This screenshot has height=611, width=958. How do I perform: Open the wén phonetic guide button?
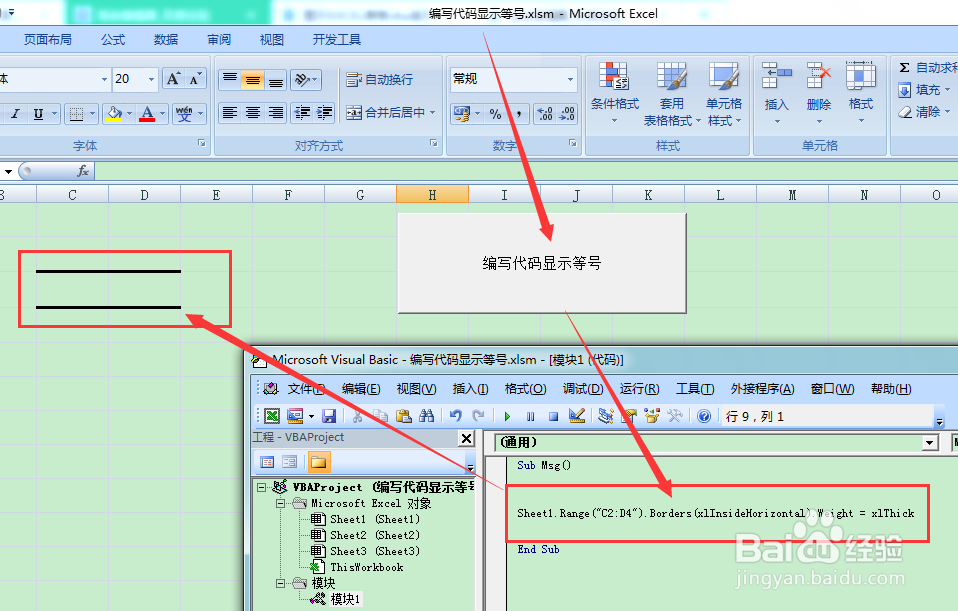coord(185,114)
